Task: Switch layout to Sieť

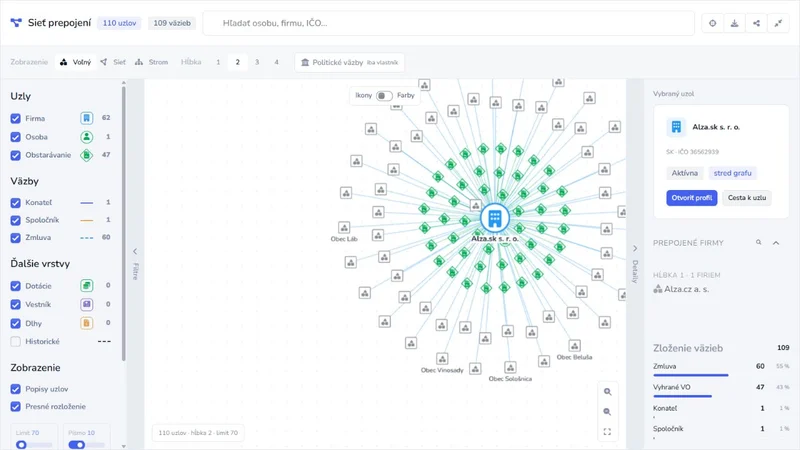Action: [x=113, y=62]
